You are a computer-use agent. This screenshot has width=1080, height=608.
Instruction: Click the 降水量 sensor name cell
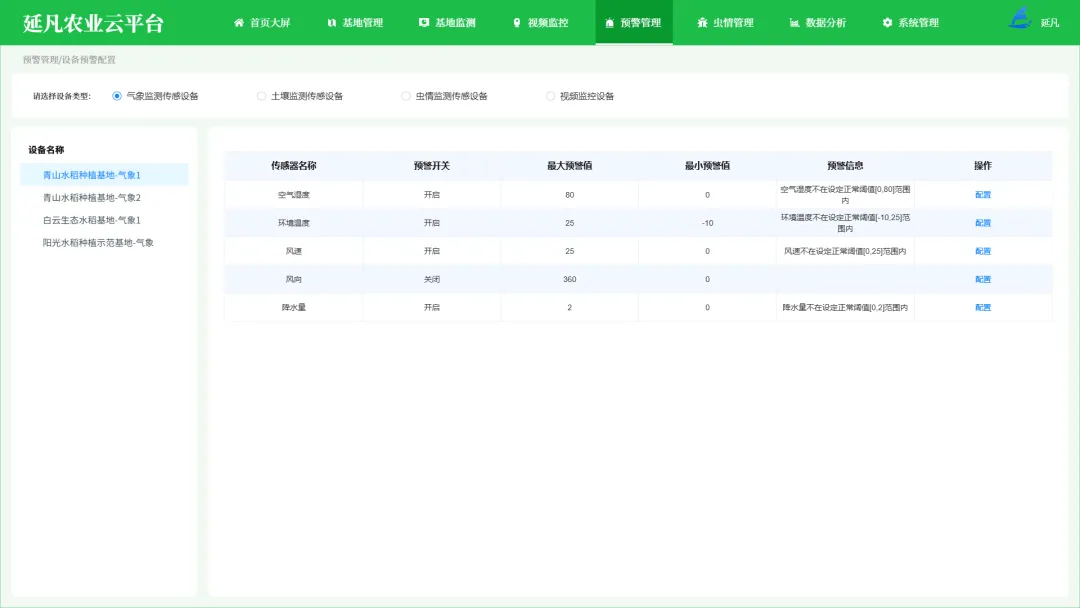(293, 308)
